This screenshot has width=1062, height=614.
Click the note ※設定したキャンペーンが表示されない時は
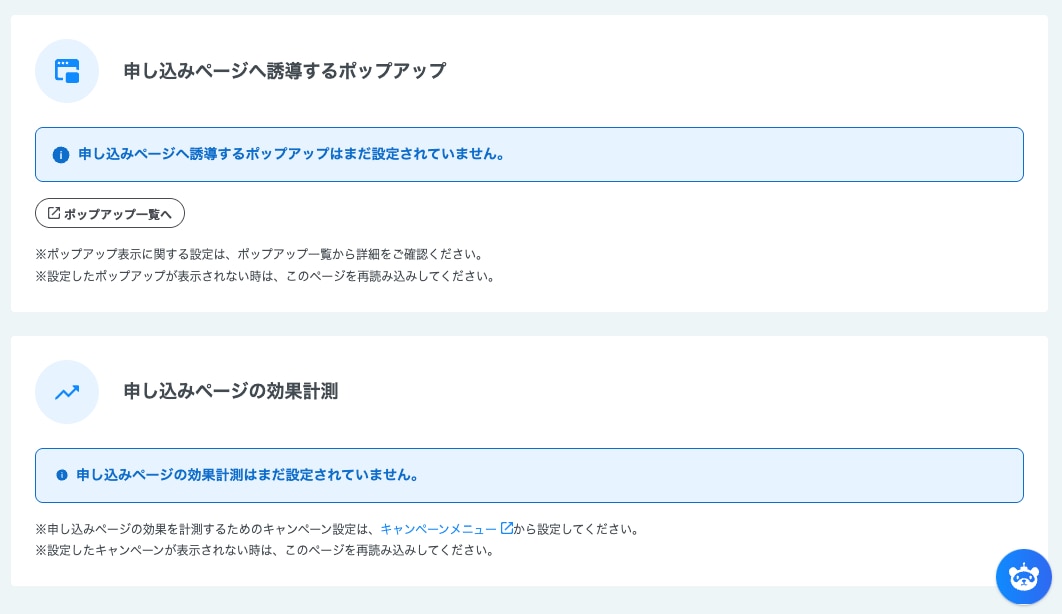(x=265, y=550)
